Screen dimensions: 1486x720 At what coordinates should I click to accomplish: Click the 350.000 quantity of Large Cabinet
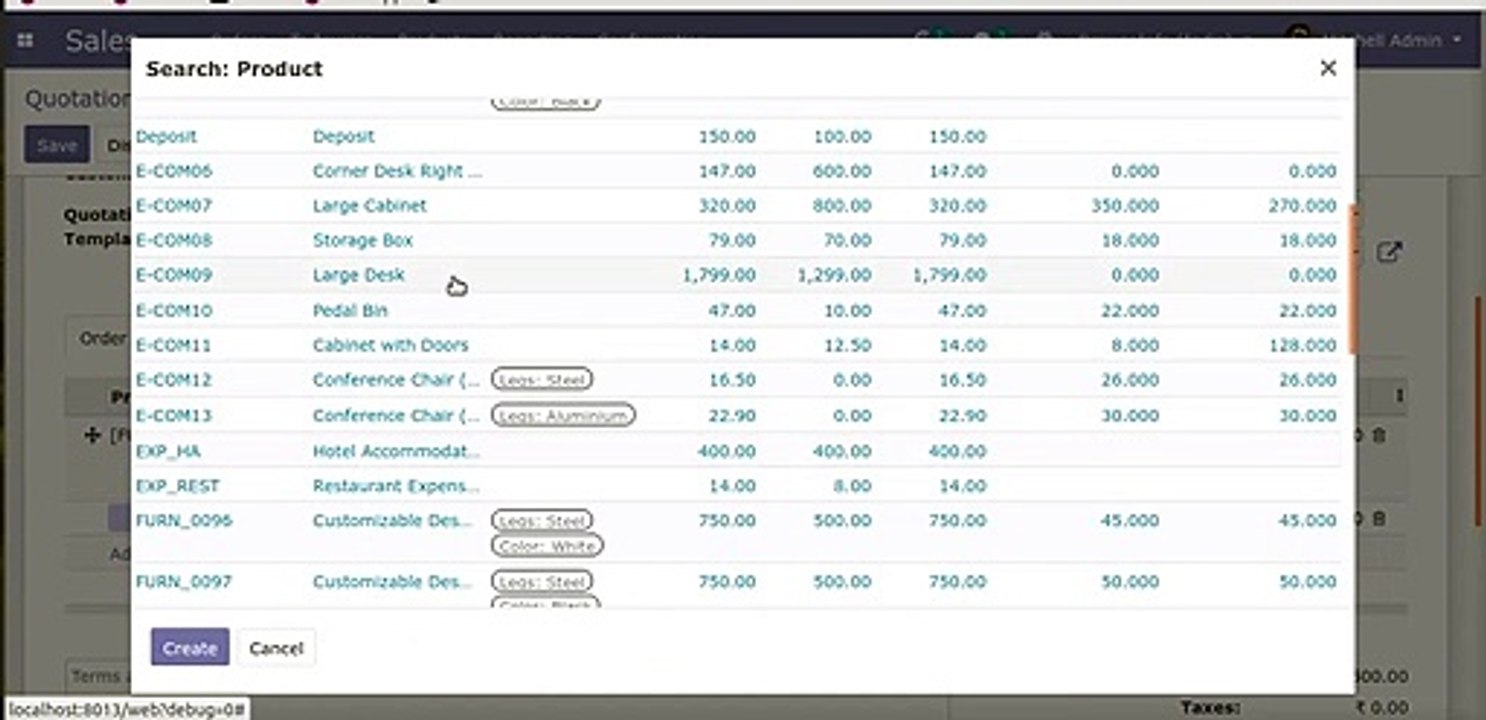click(x=1125, y=205)
